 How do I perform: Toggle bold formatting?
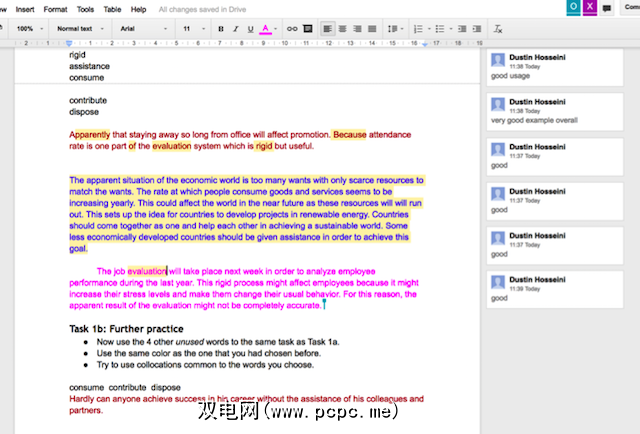pos(221,29)
